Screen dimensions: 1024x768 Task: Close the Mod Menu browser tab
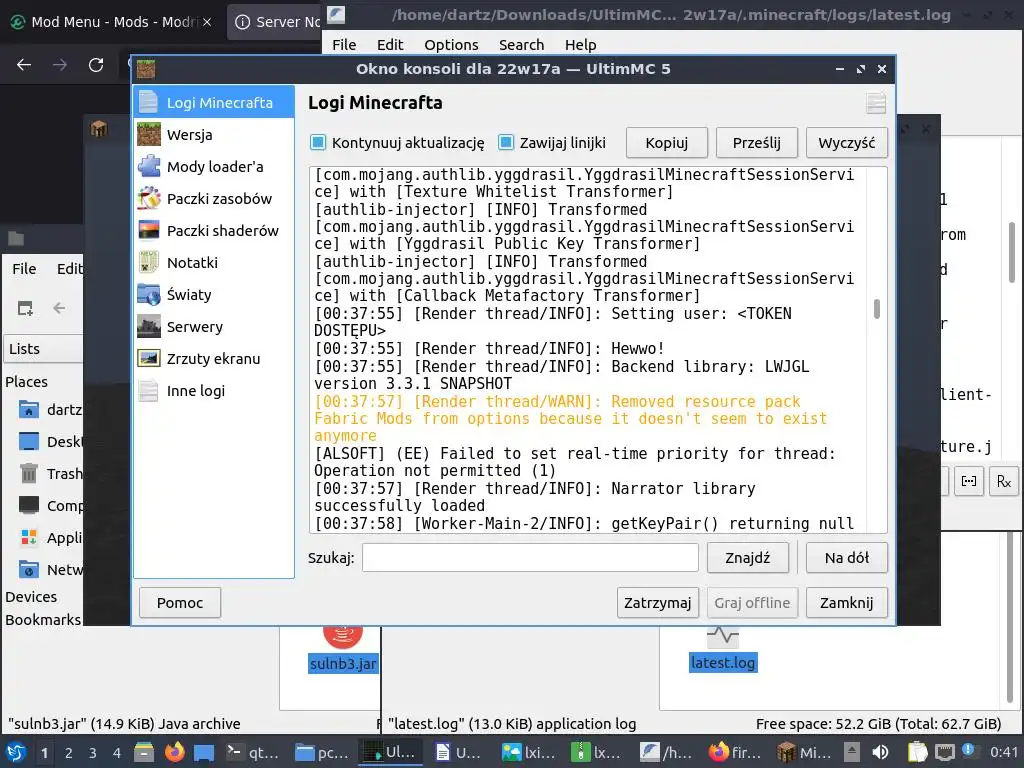point(207,22)
